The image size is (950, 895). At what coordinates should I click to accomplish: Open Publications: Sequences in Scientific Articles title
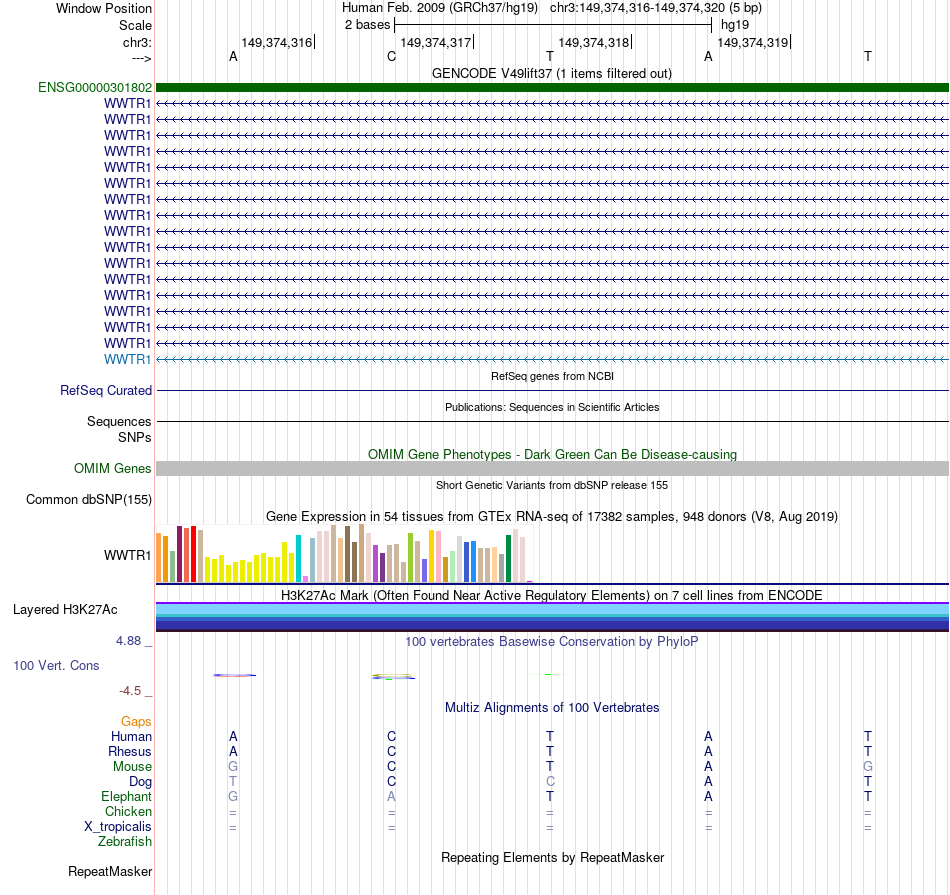(x=552, y=407)
